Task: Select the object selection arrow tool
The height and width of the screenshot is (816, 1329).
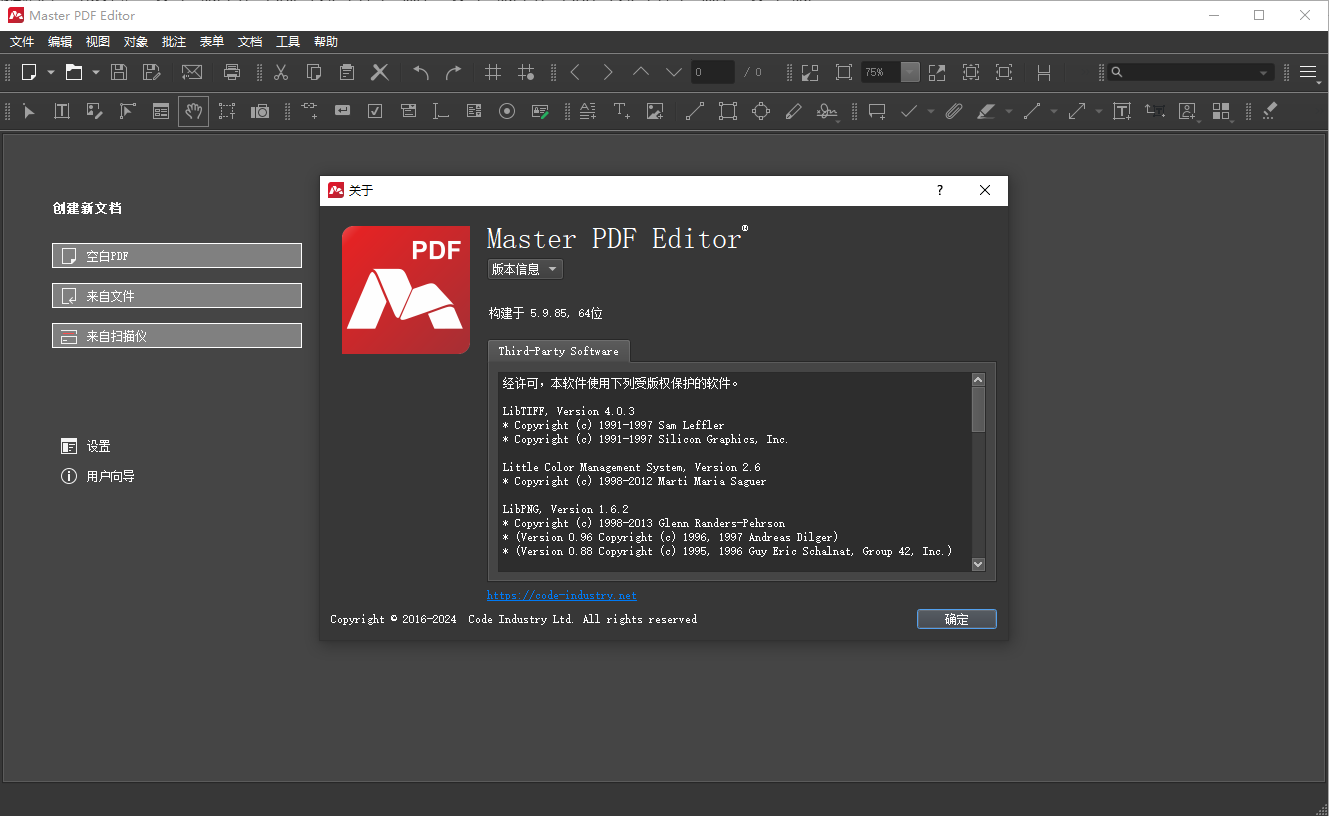Action: point(29,111)
